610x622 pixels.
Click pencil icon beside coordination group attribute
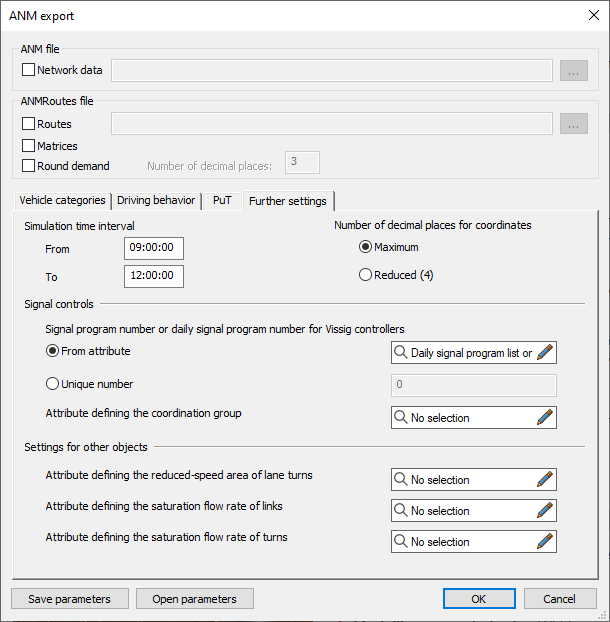544,418
